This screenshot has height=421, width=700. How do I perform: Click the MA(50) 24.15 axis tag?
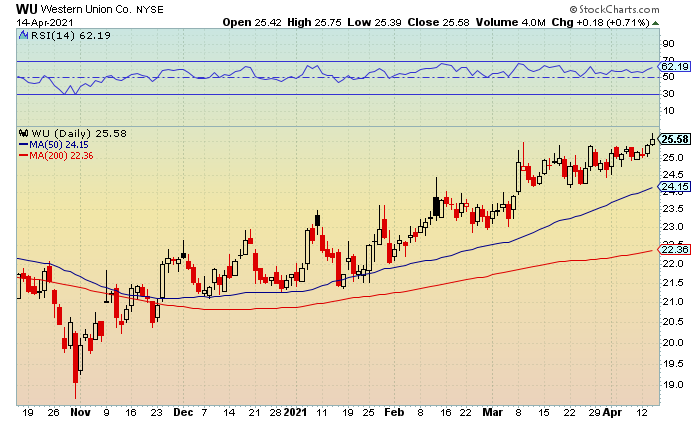click(675, 187)
